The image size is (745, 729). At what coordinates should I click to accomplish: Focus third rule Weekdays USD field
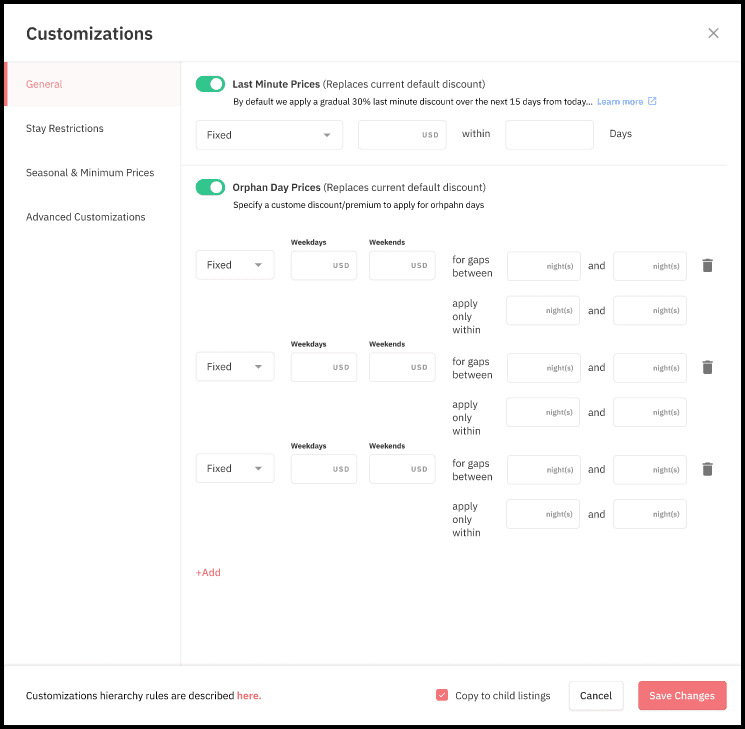pos(324,469)
